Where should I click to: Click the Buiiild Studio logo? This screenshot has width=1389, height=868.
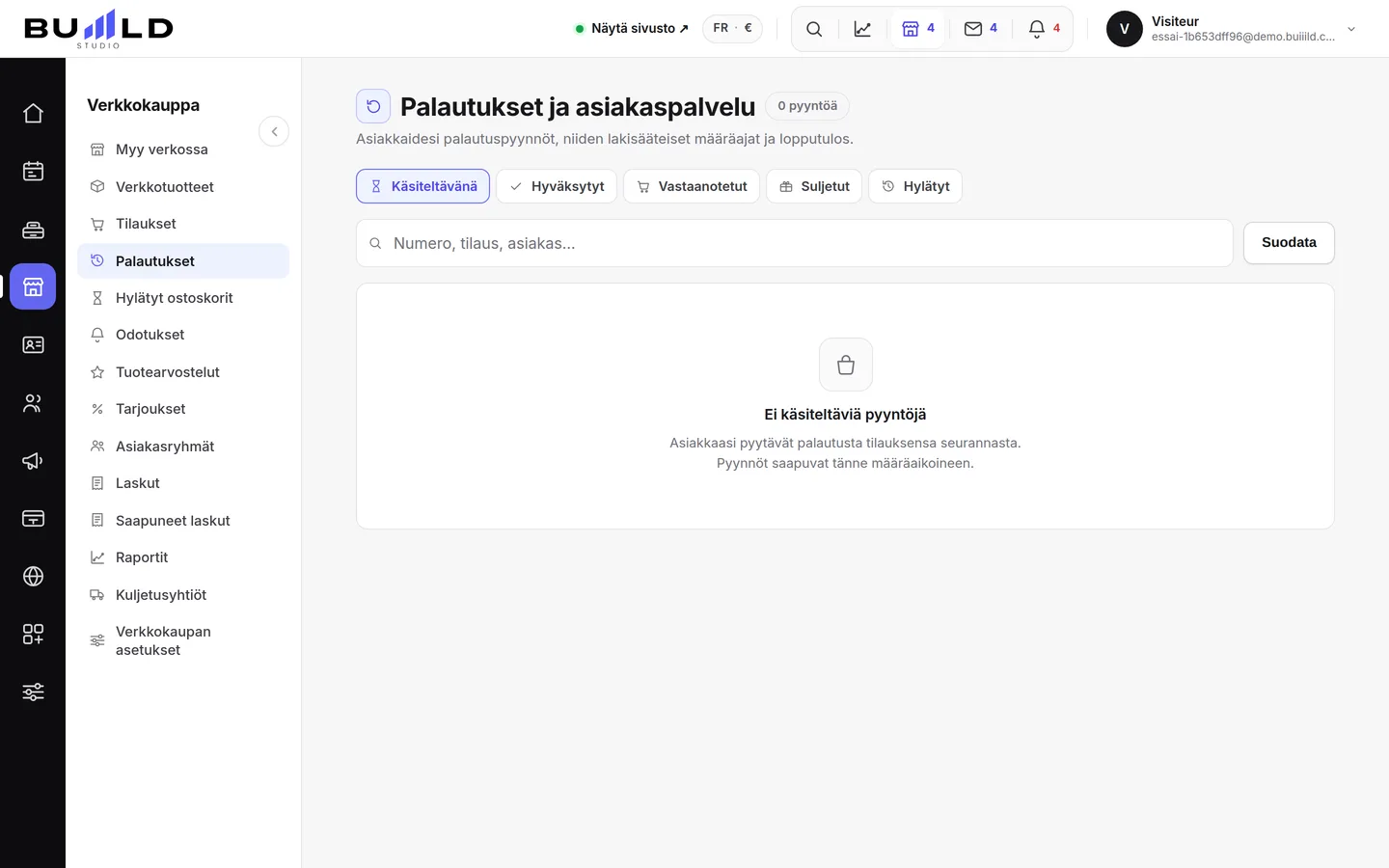[x=98, y=29]
